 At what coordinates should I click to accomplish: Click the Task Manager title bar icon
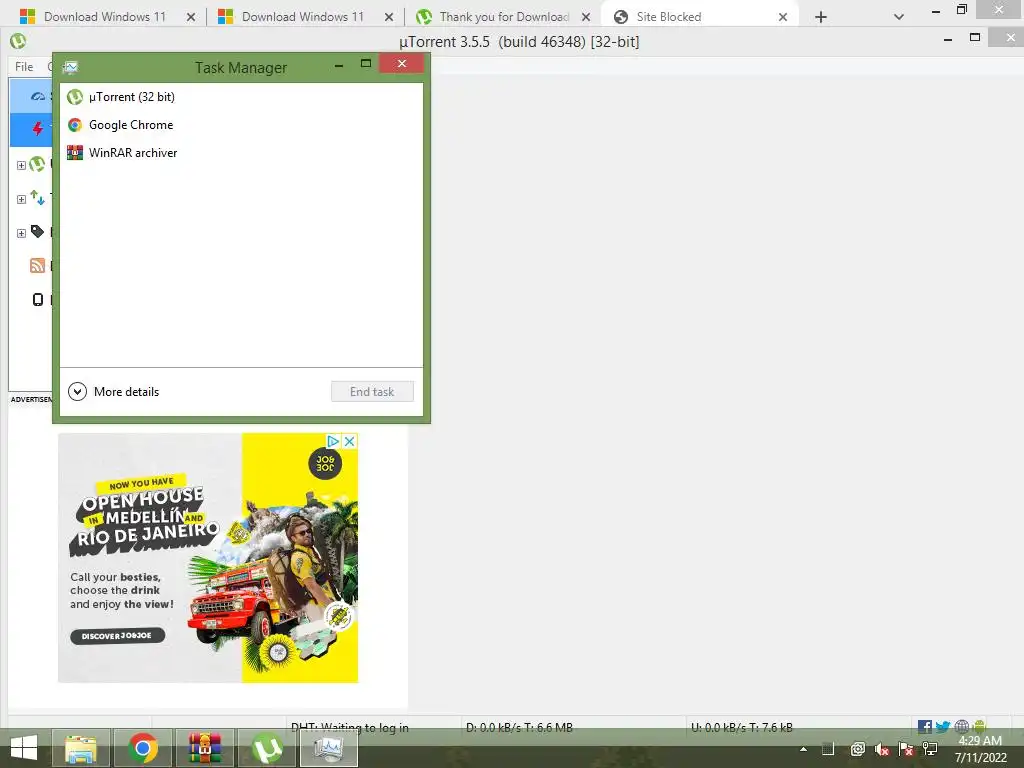[71, 67]
